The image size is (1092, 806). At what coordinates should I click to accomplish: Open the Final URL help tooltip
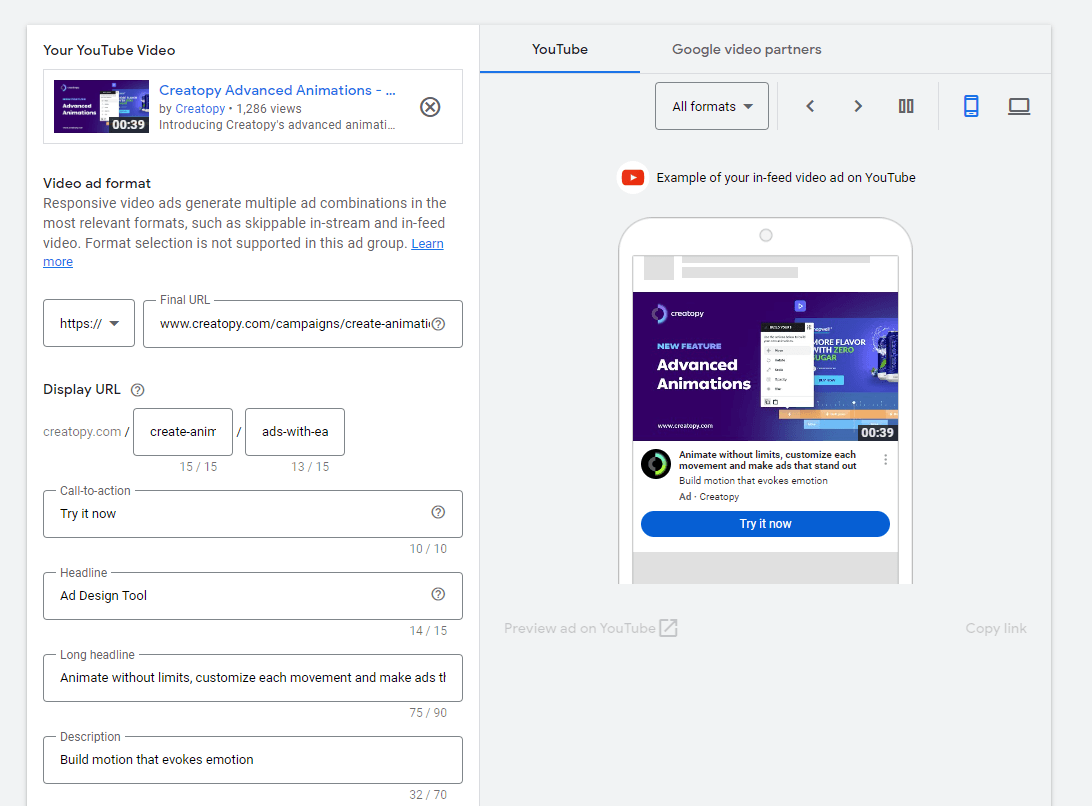[437, 324]
